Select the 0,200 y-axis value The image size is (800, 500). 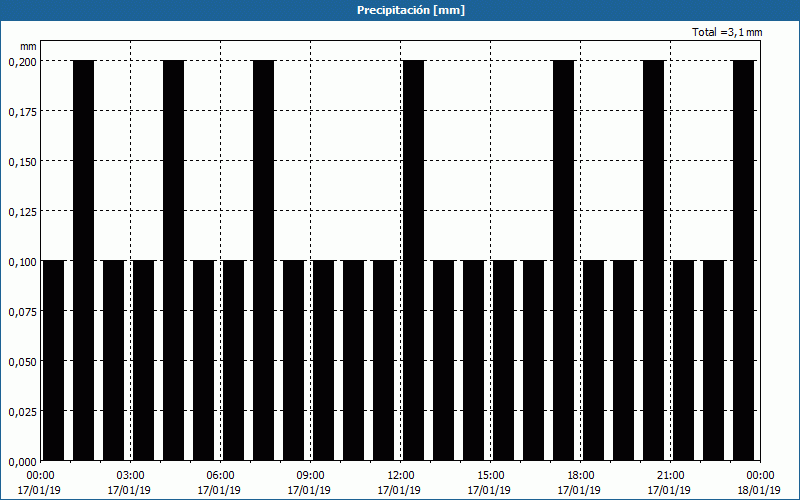22,62
